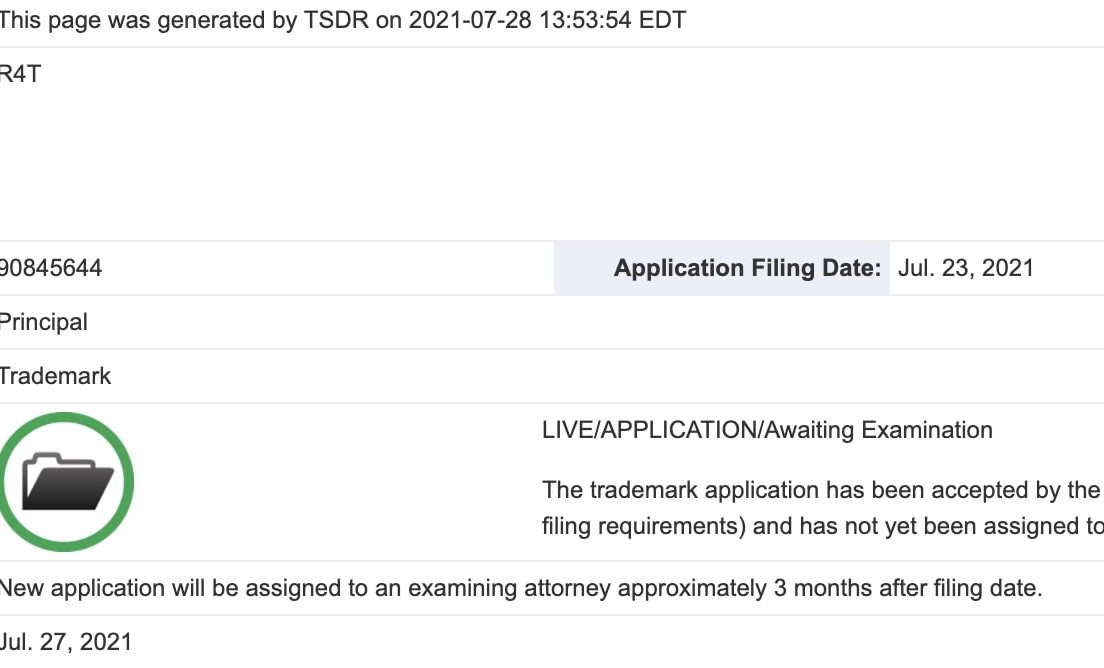The image size is (1104, 668).
Task: Click the Application Filing Date label
Action: (747, 268)
